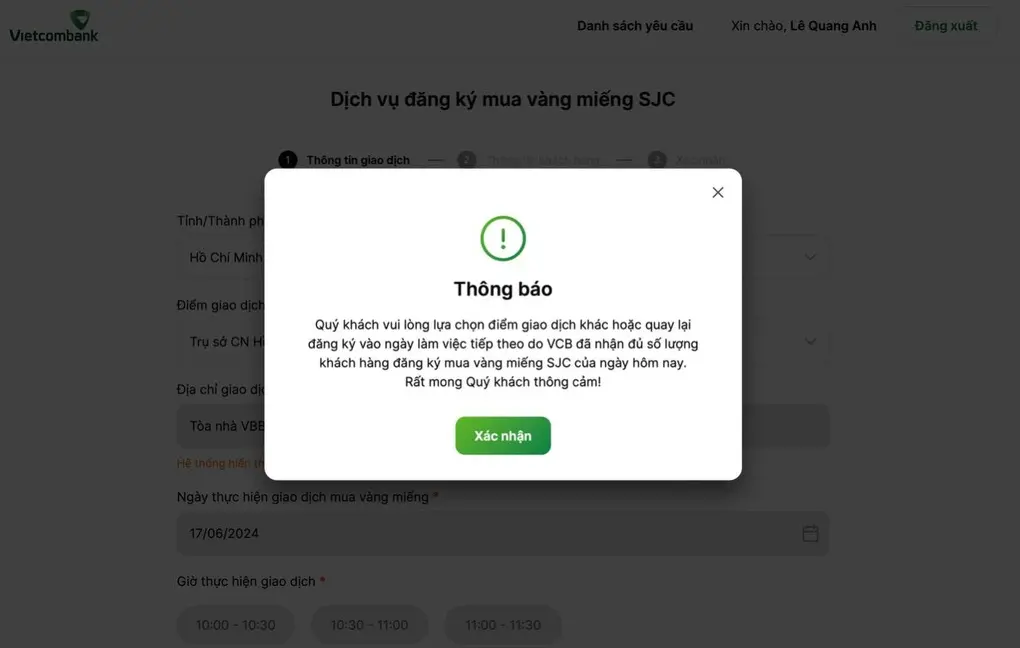This screenshot has height=648, width=1020.
Task: Click the exclamation alert icon in dialog
Action: coord(503,239)
